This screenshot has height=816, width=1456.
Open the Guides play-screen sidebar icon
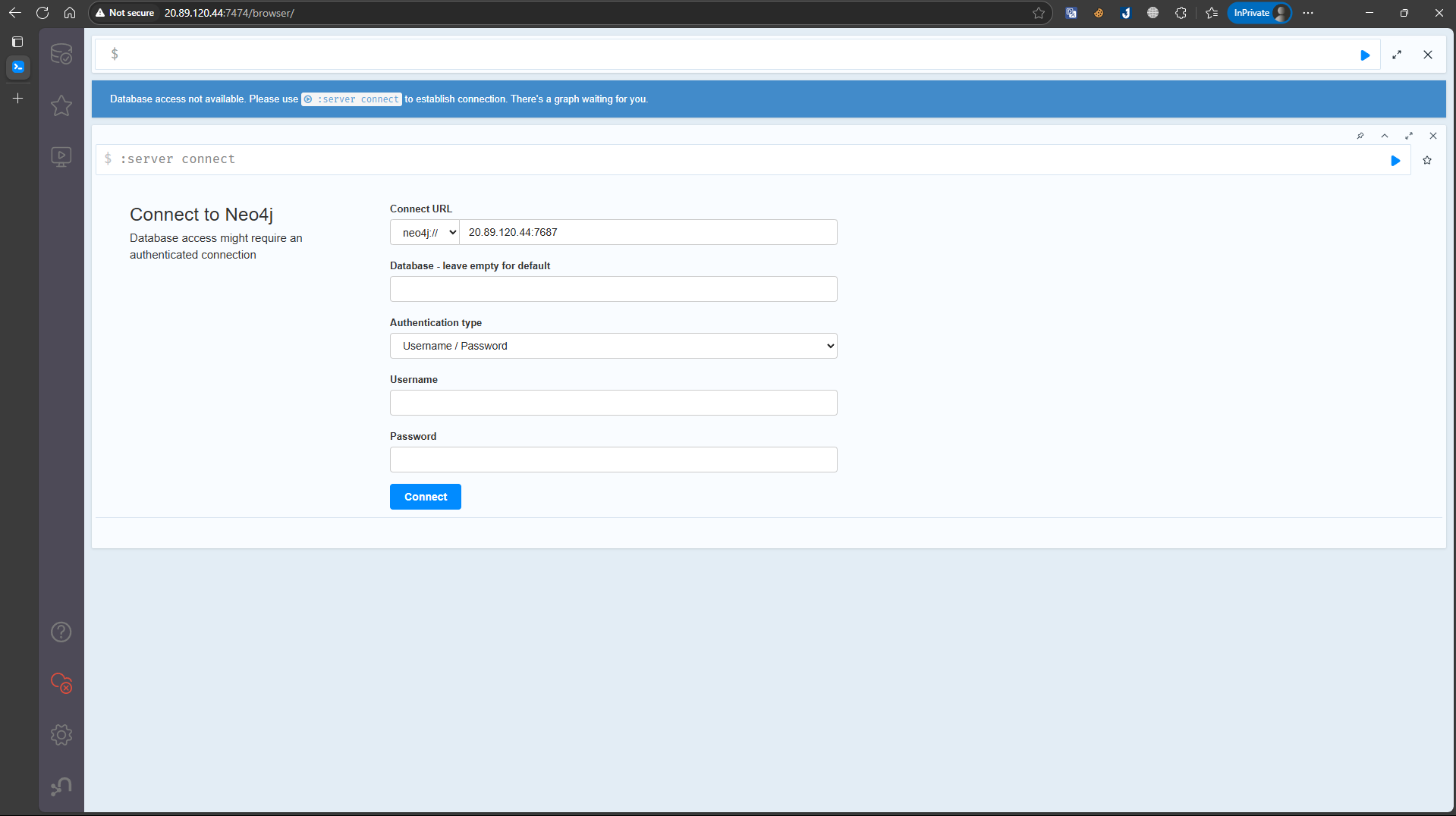tap(61, 157)
